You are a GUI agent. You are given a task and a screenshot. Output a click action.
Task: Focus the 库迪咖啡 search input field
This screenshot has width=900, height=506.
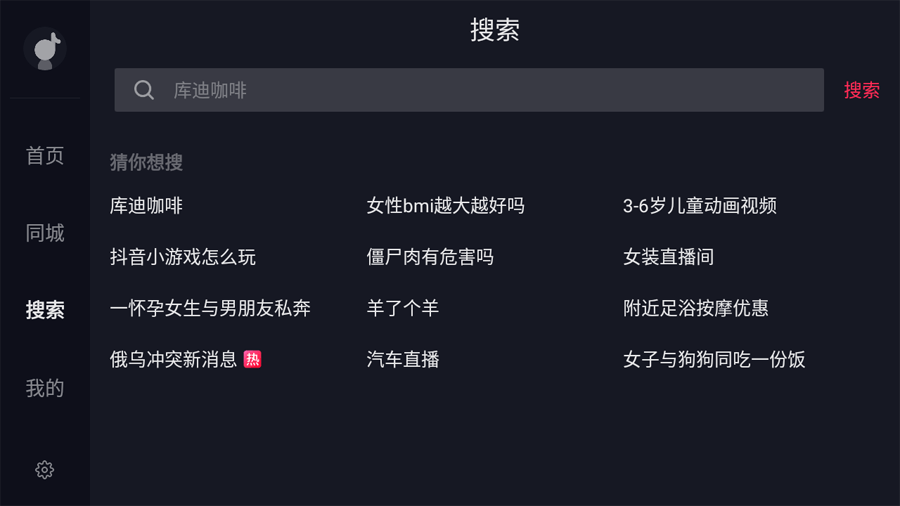pyautogui.click(x=480, y=90)
